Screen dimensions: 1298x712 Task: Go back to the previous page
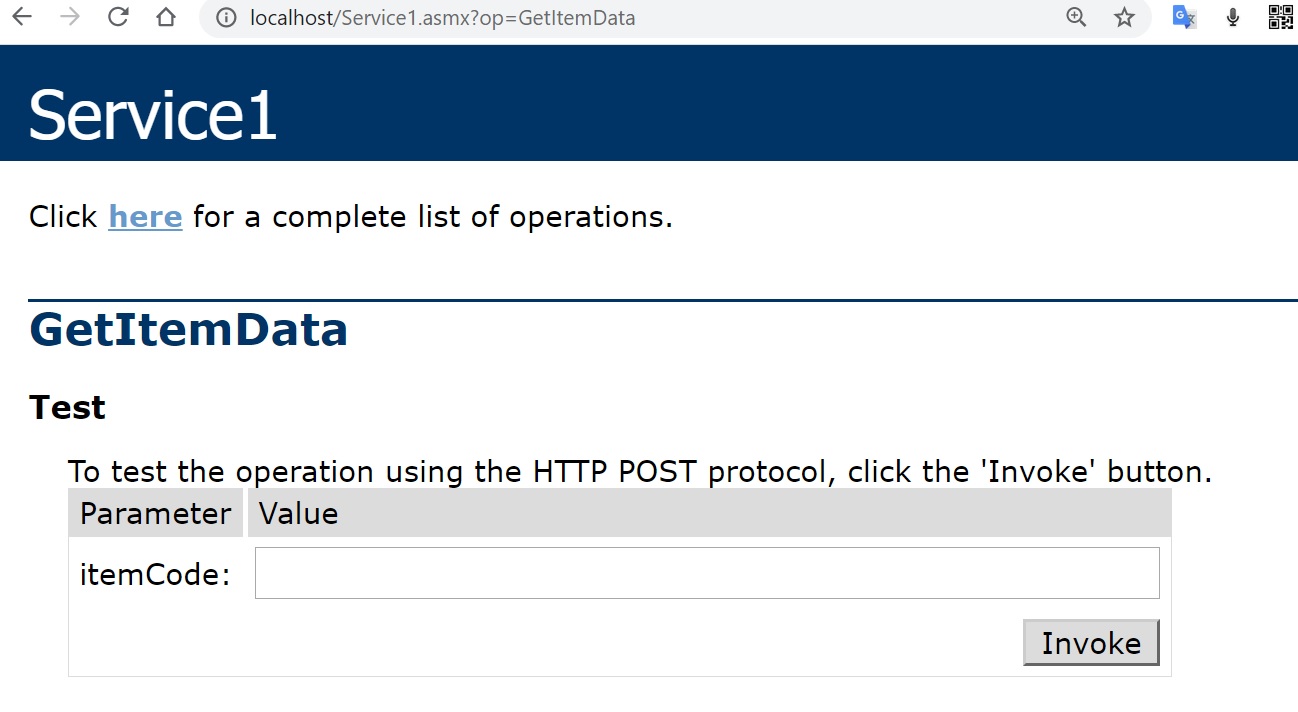pyautogui.click(x=22, y=17)
